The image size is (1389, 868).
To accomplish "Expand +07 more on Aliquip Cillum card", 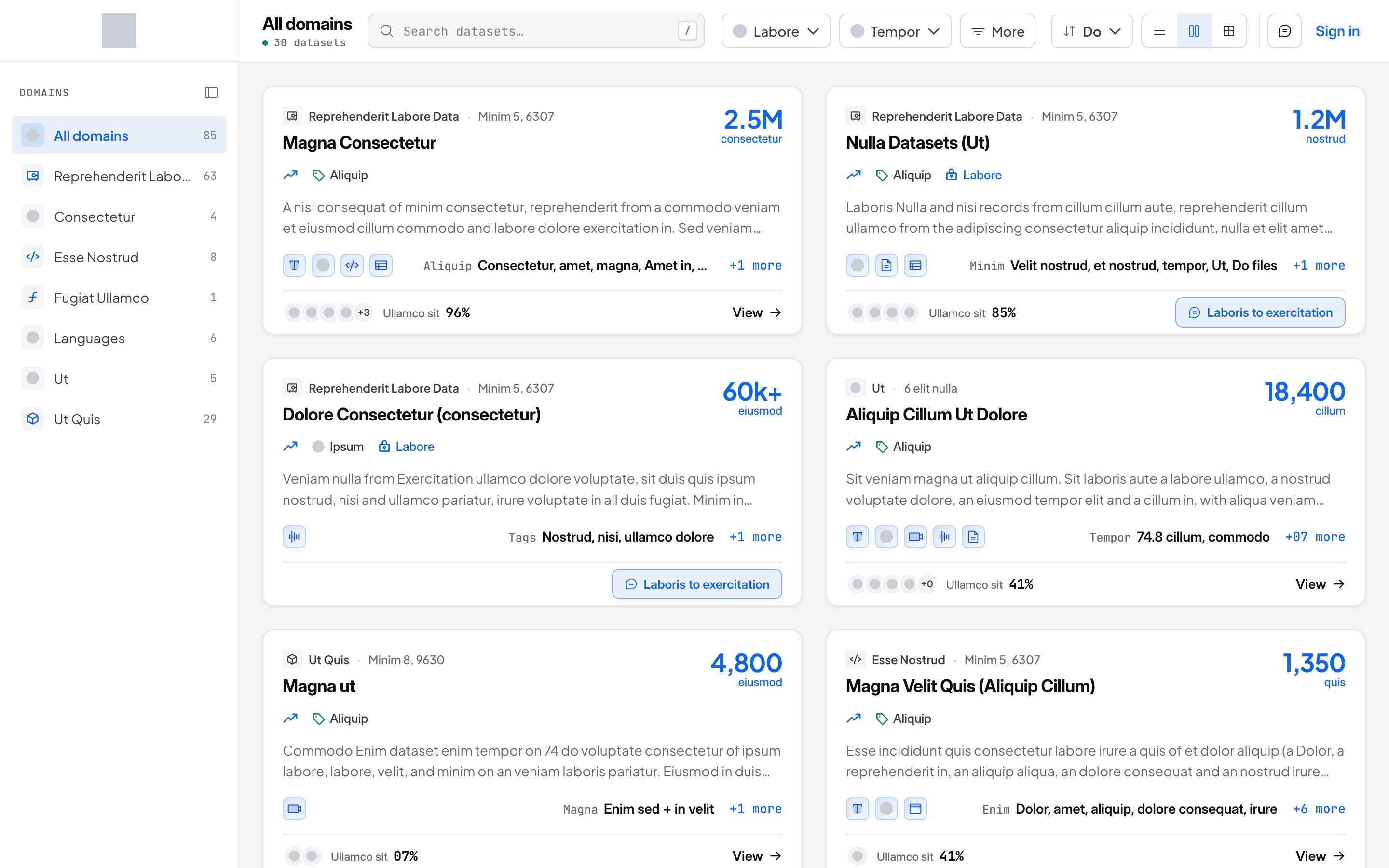I will coord(1315,537).
